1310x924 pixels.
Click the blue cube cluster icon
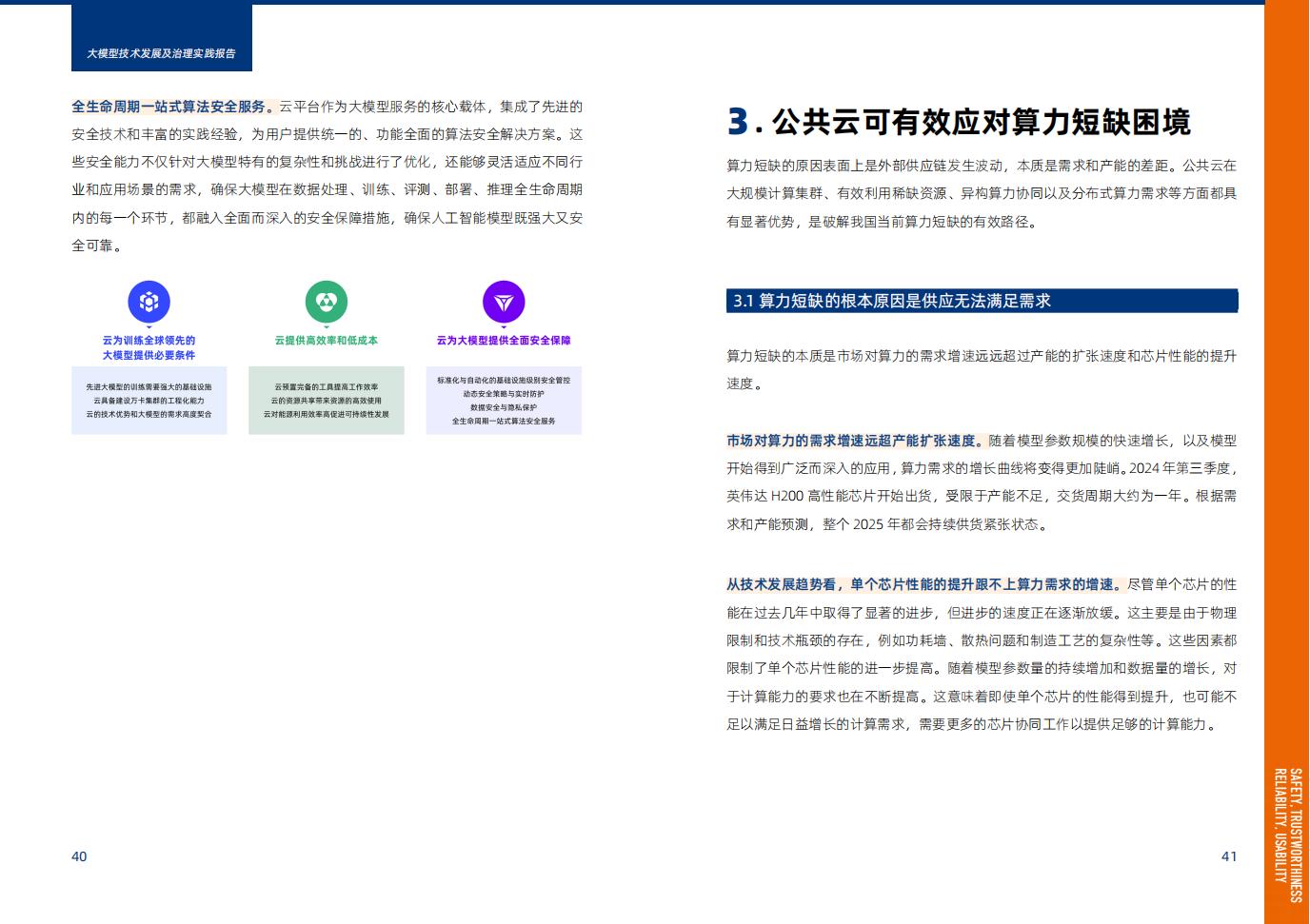pos(149,302)
